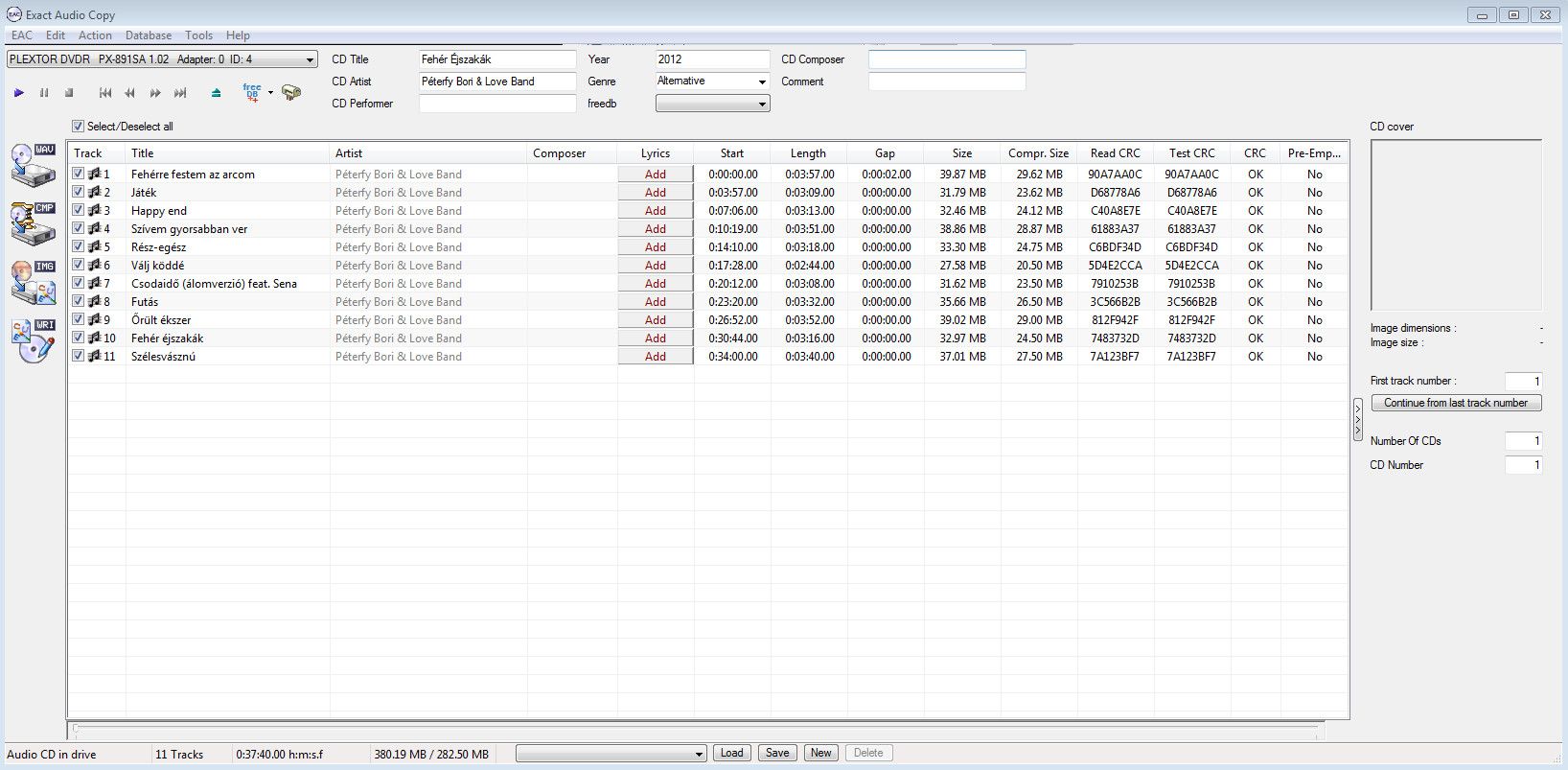The image size is (1568, 770).
Task: Click the New profile button
Action: pos(821,753)
